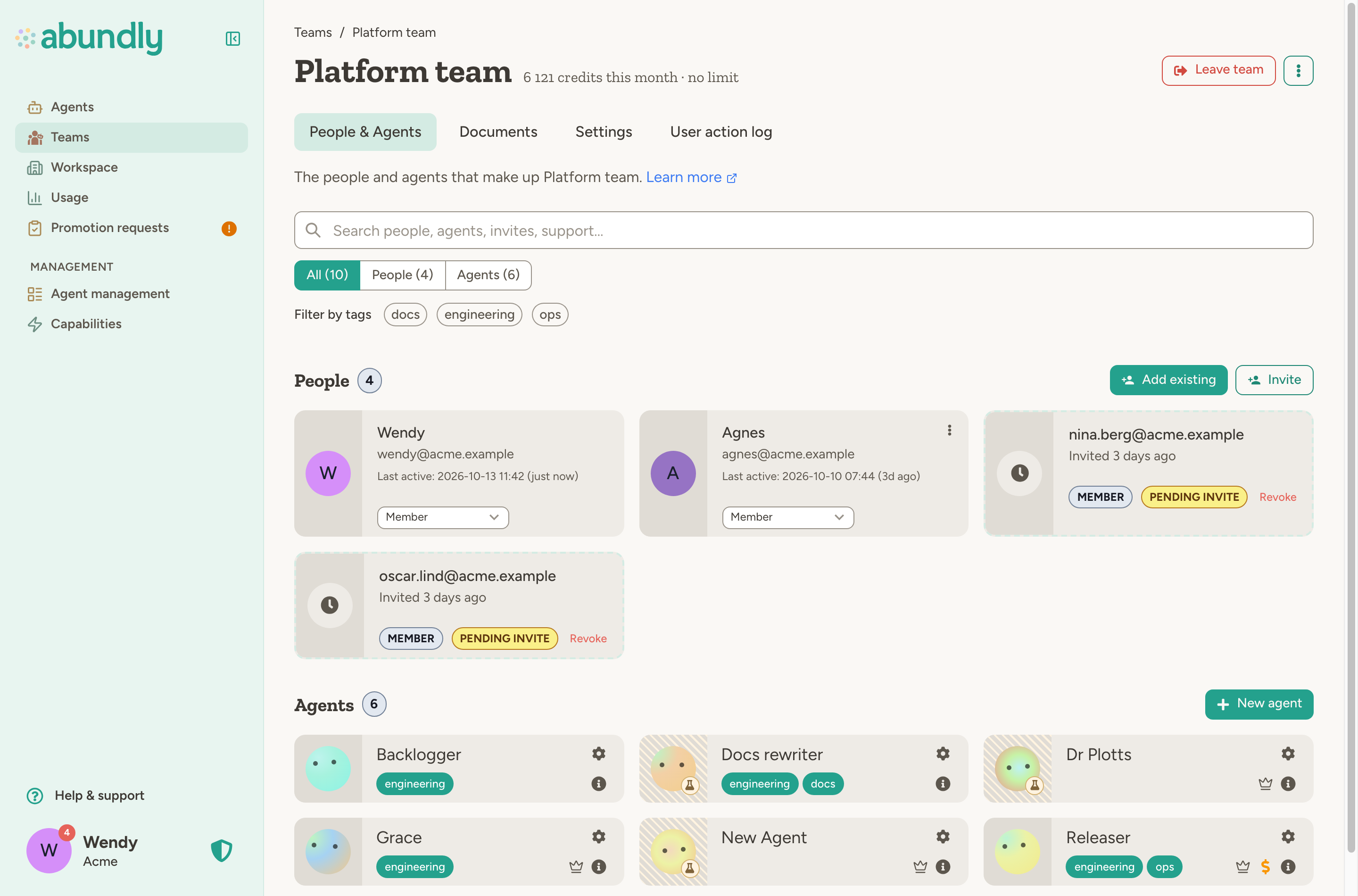Click the New agent button
Viewport: 1358px width, 896px height.
[x=1259, y=704]
